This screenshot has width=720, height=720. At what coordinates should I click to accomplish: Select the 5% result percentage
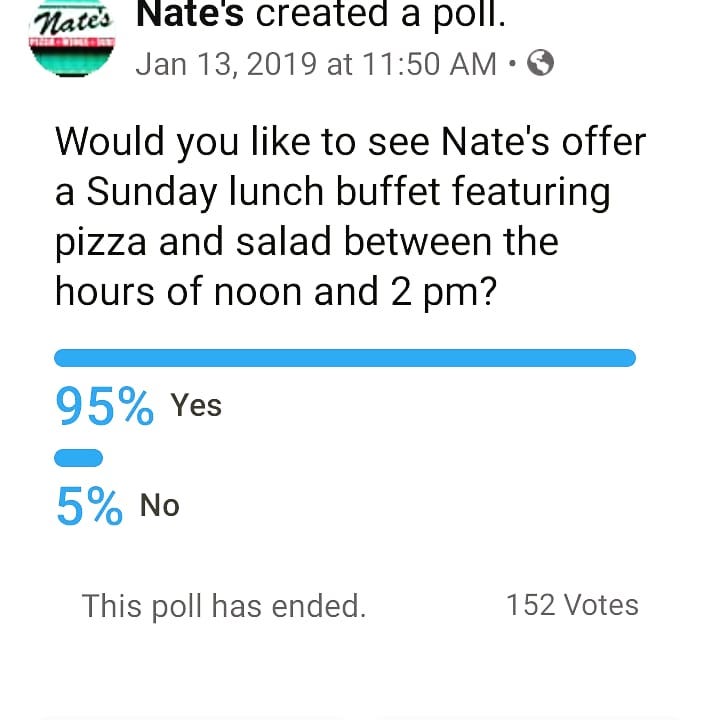coord(89,507)
